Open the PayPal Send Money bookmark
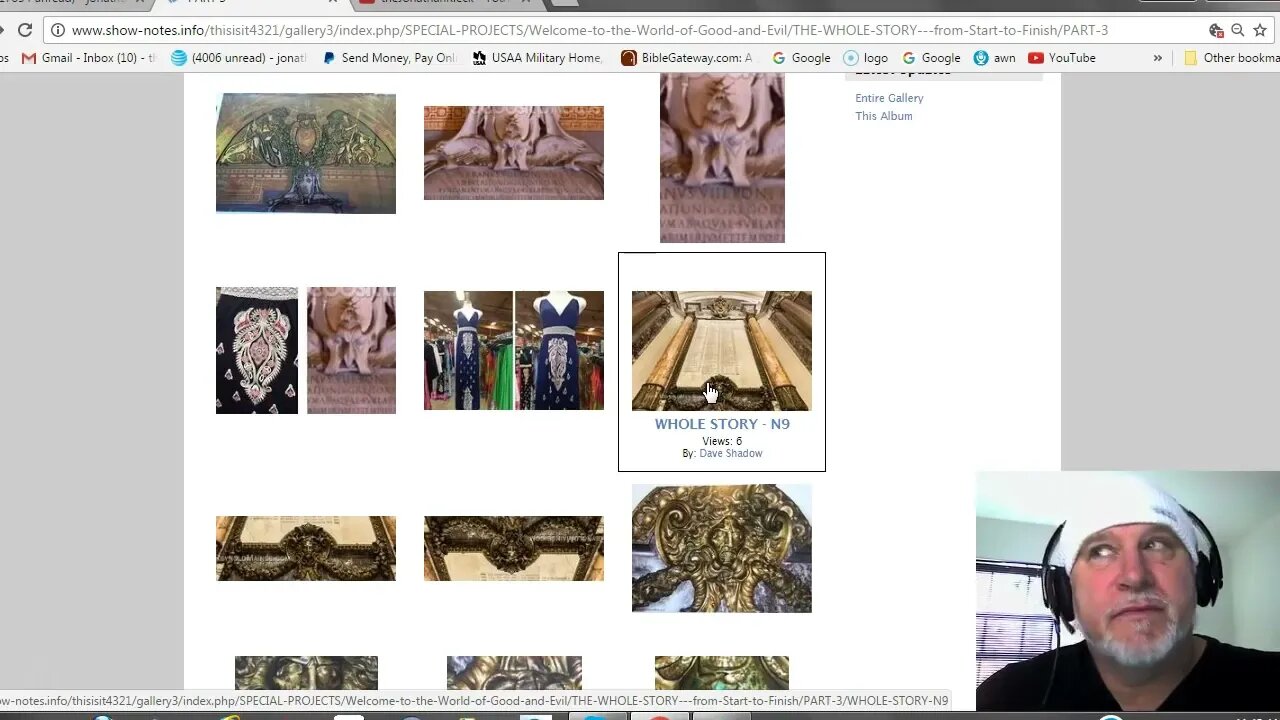The width and height of the screenshot is (1280, 720). (x=389, y=58)
